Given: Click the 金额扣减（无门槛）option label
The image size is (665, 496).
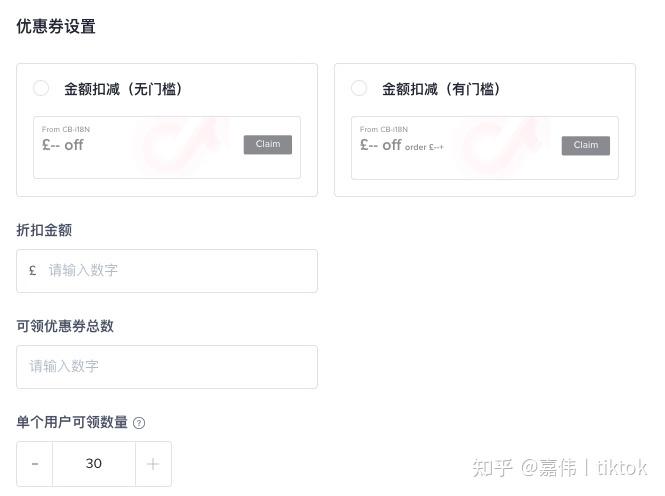Looking at the screenshot, I should pyautogui.click(x=123, y=89).
